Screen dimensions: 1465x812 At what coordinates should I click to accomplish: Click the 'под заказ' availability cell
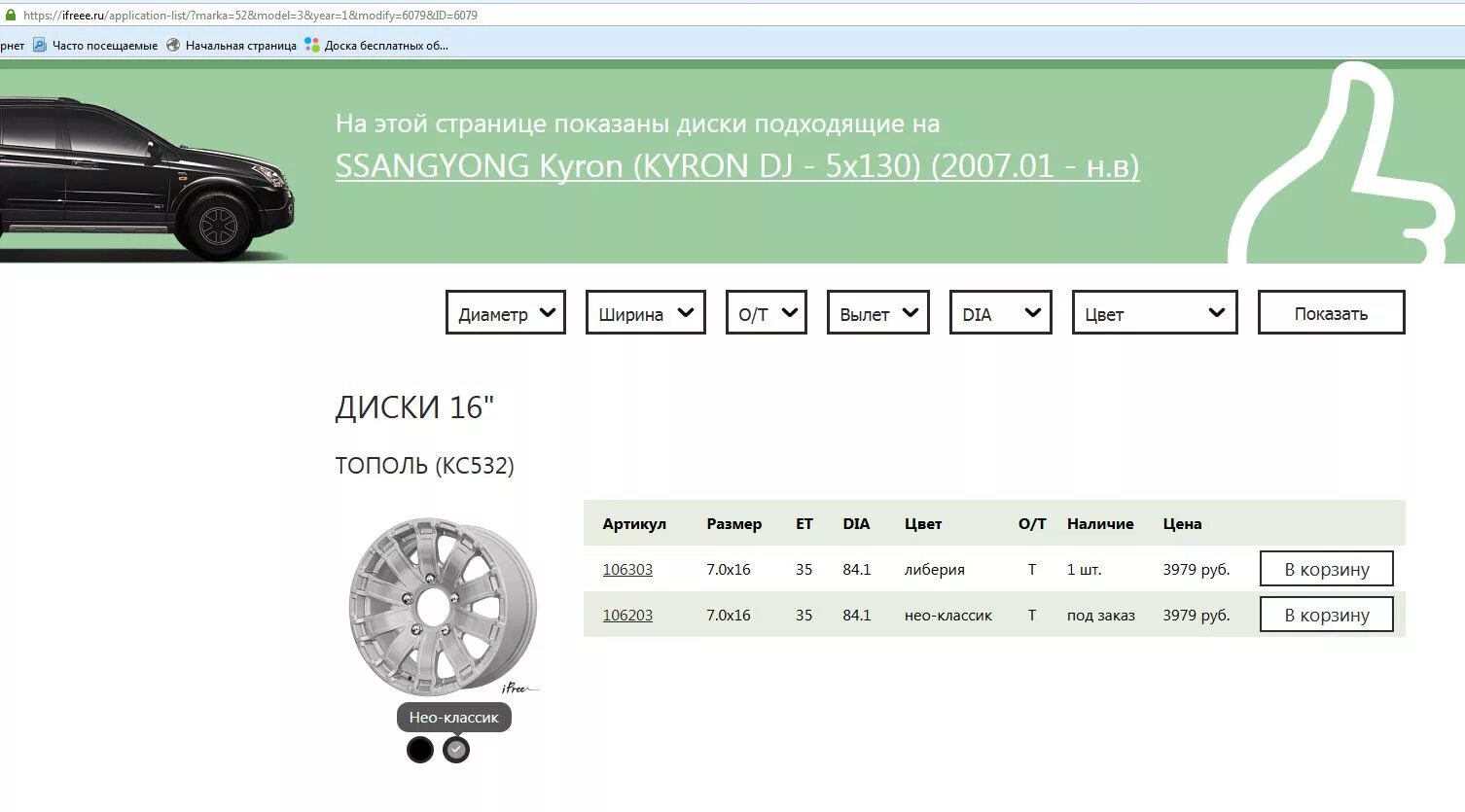click(1101, 616)
